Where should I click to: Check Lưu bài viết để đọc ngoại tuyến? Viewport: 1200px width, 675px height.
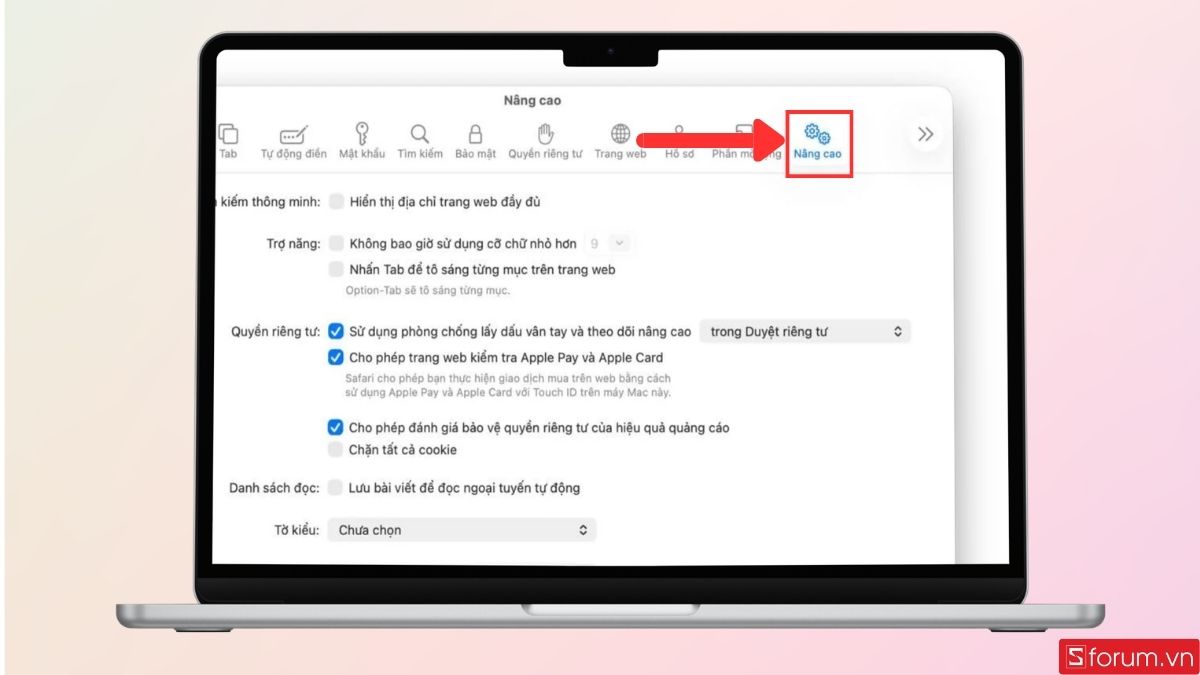click(335, 487)
